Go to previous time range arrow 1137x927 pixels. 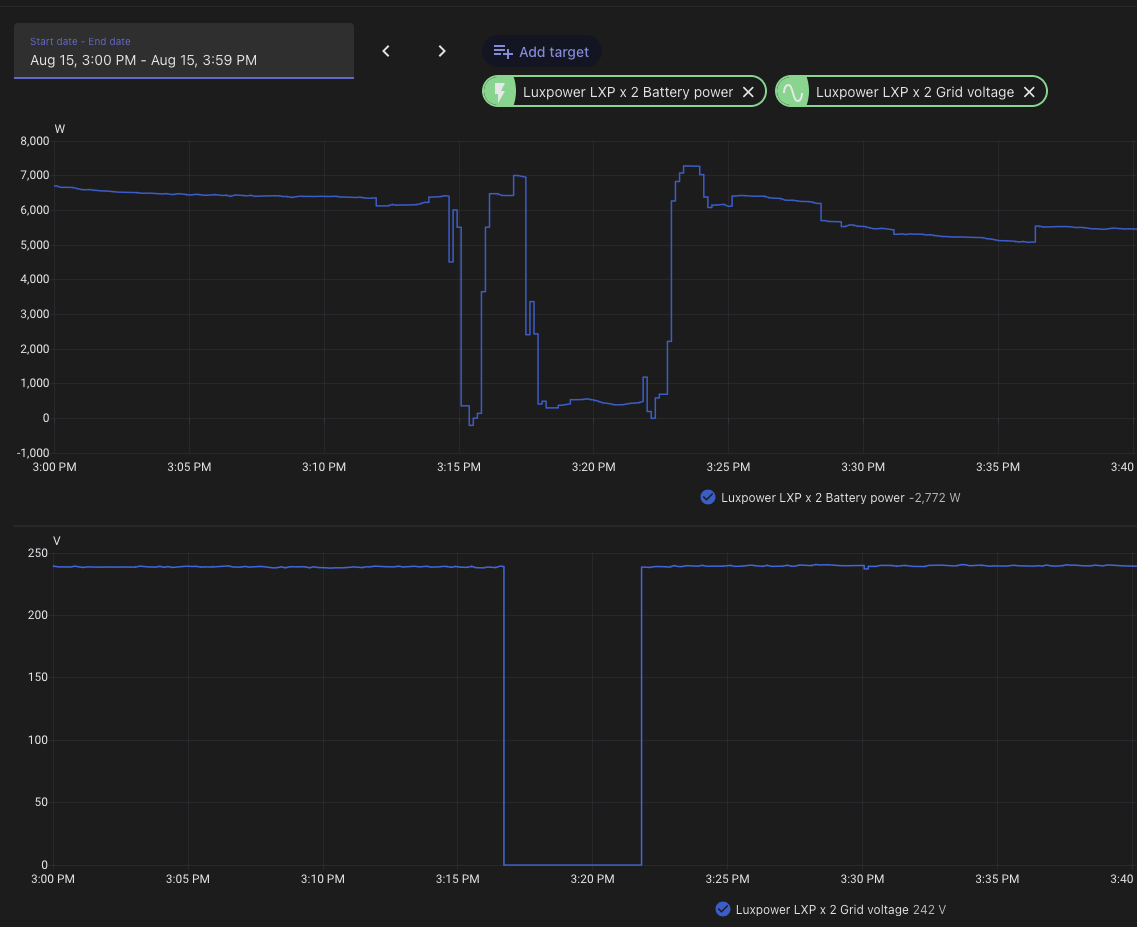(386, 51)
